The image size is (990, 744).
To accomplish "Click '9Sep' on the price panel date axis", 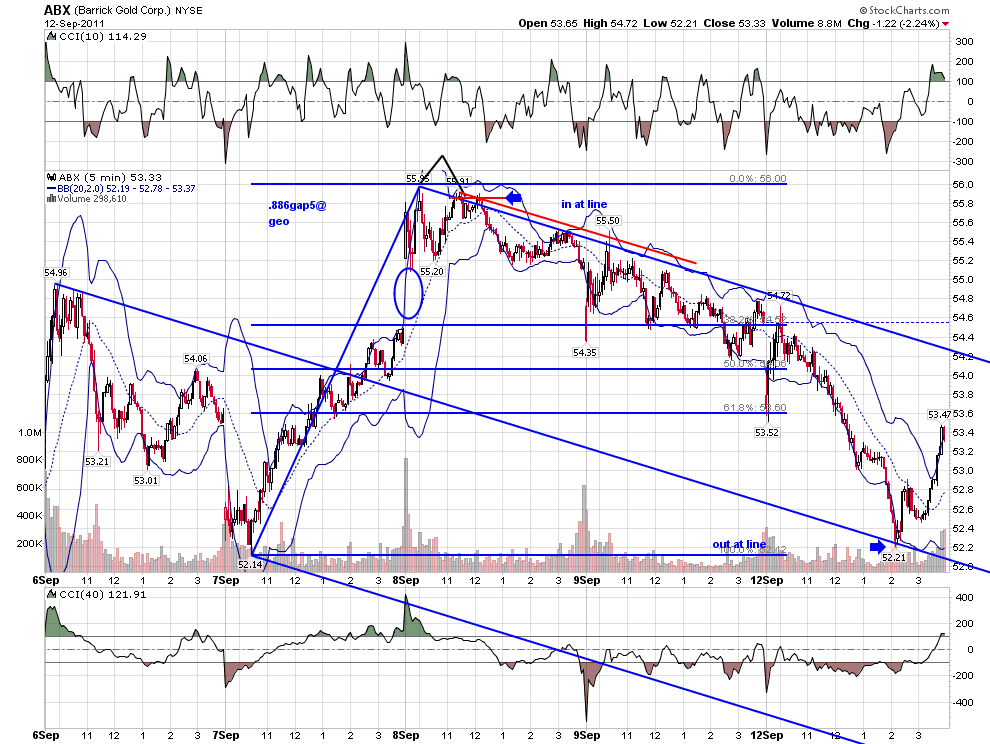I will point(586,580).
